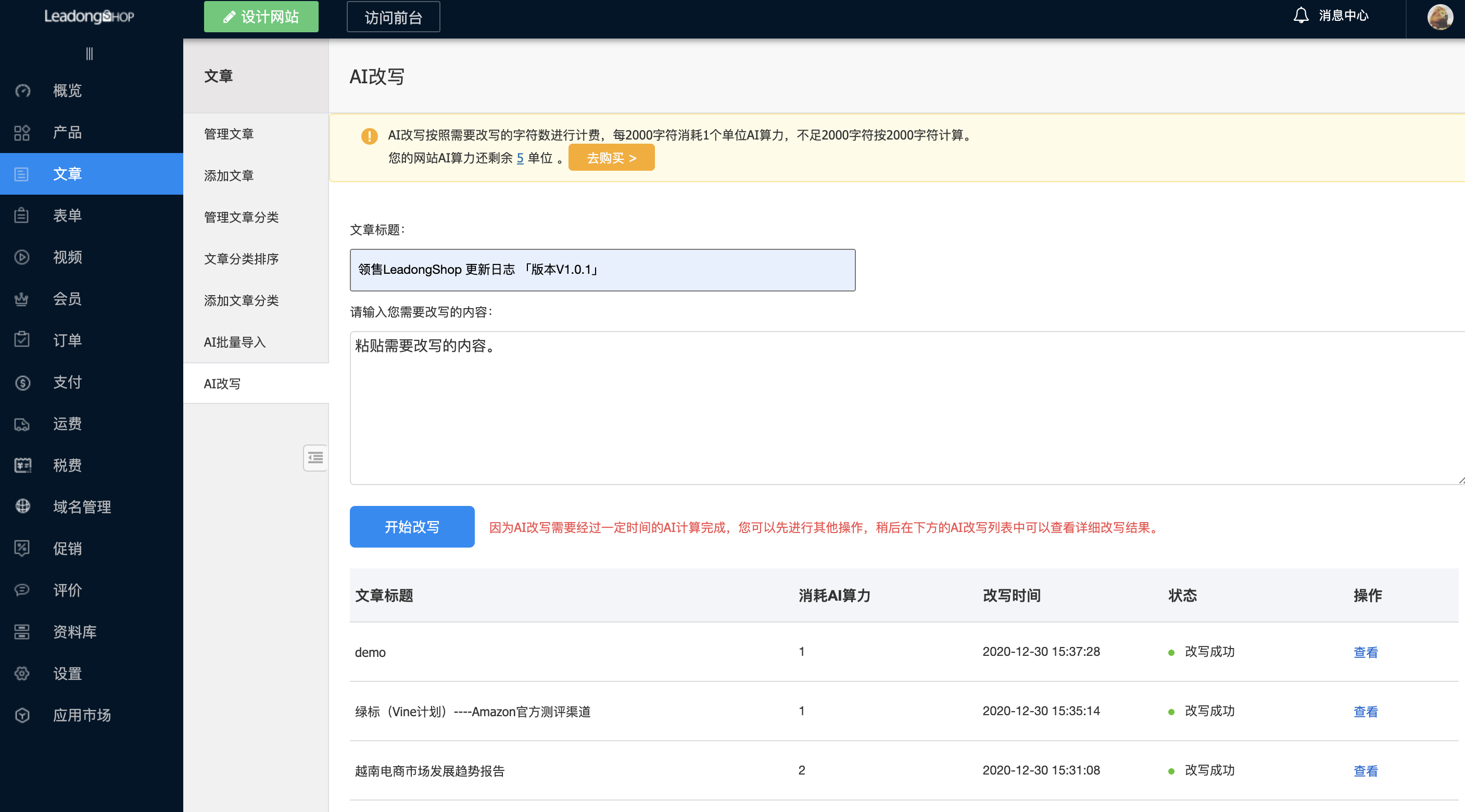Screen dimensions: 1465x812
Task: Open the App Market (应用市场) cube icon
Action: pos(22,715)
